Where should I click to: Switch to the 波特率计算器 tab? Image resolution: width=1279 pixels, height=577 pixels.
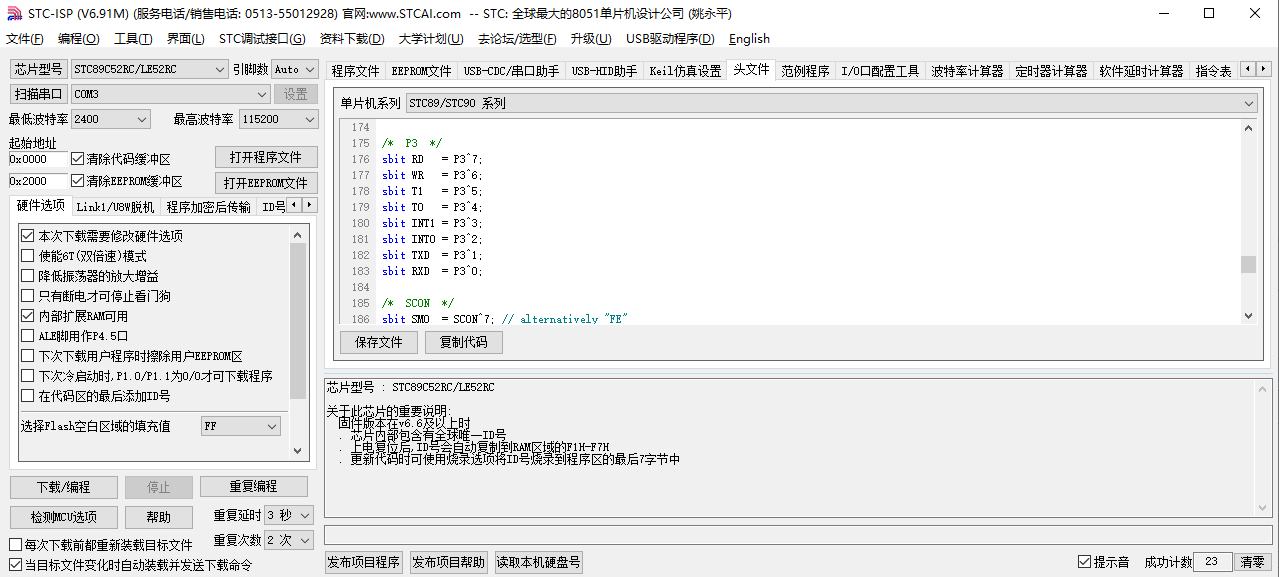[x=967, y=71]
